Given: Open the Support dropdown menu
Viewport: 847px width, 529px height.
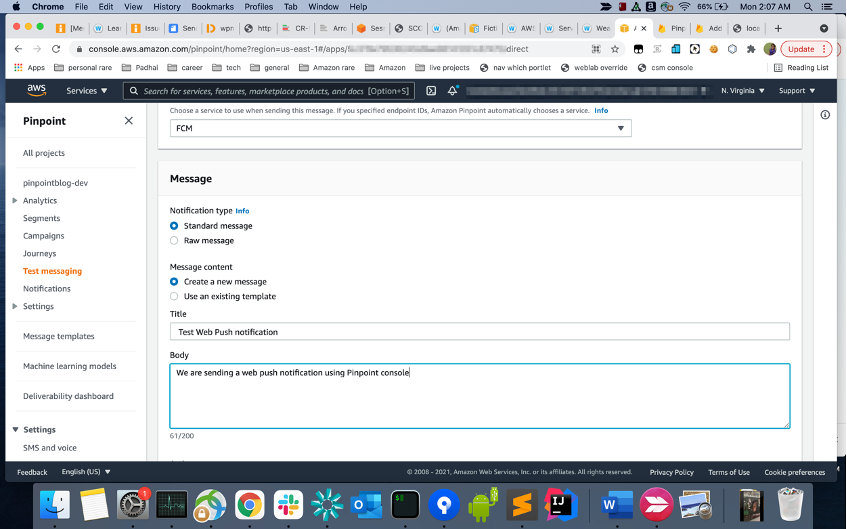Looking at the screenshot, I should (x=797, y=91).
